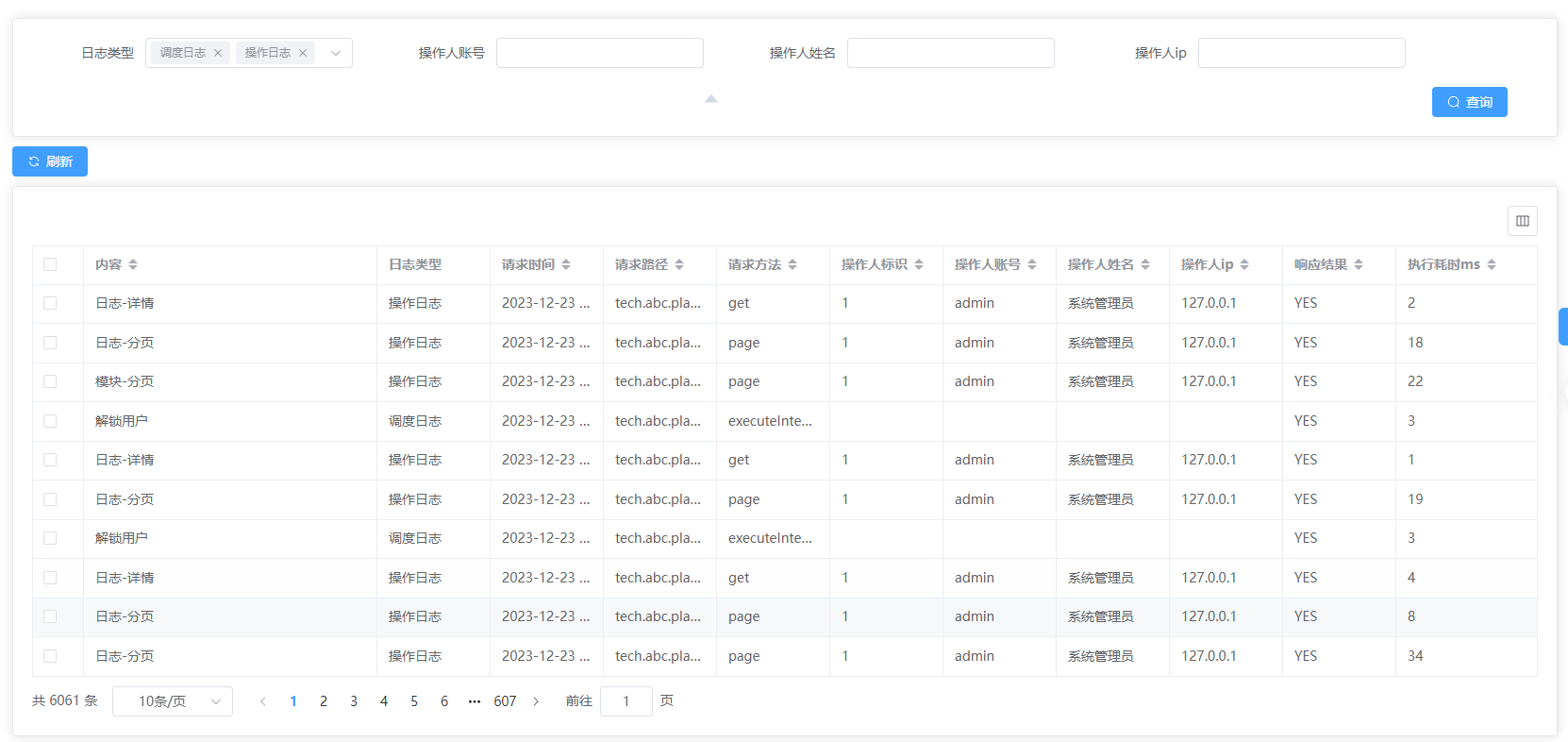Screen dimensions: 1568x742
Task: Select page 4 in pagination
Action: pyautogui.click(x=384, y=701)
